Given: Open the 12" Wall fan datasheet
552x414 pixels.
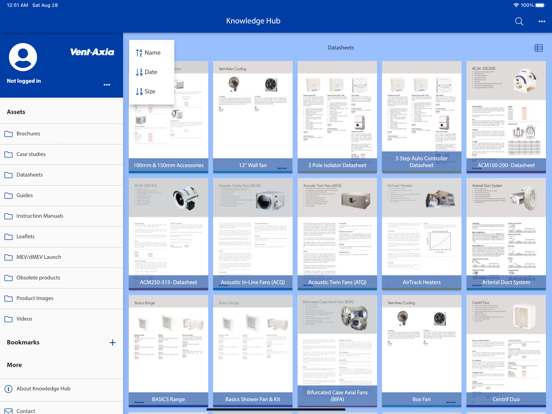Looking at the screenshot, I should coord(253,117).
